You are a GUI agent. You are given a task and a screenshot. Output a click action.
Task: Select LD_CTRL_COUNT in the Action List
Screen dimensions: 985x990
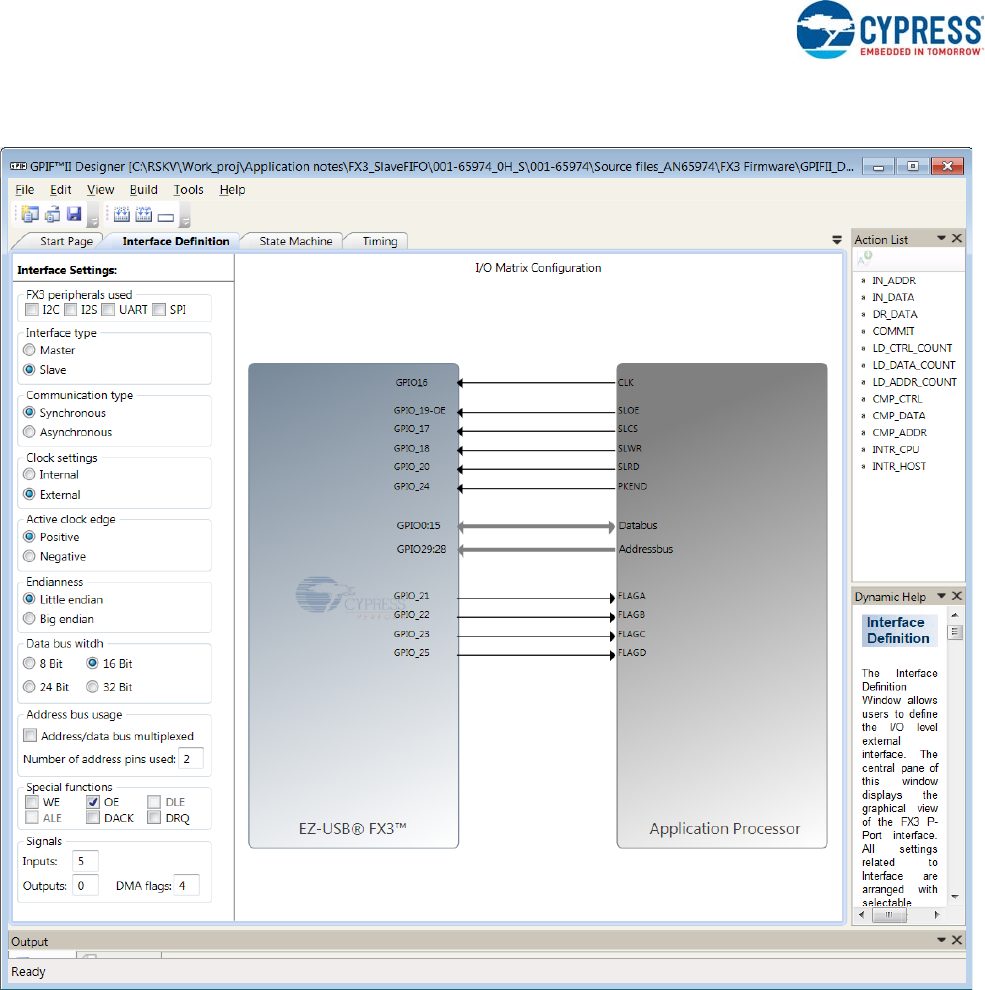point(912,348)
